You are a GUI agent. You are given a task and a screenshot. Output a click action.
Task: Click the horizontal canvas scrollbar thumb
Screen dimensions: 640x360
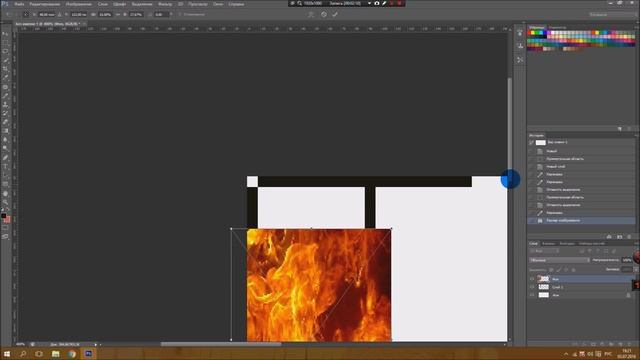221,344
